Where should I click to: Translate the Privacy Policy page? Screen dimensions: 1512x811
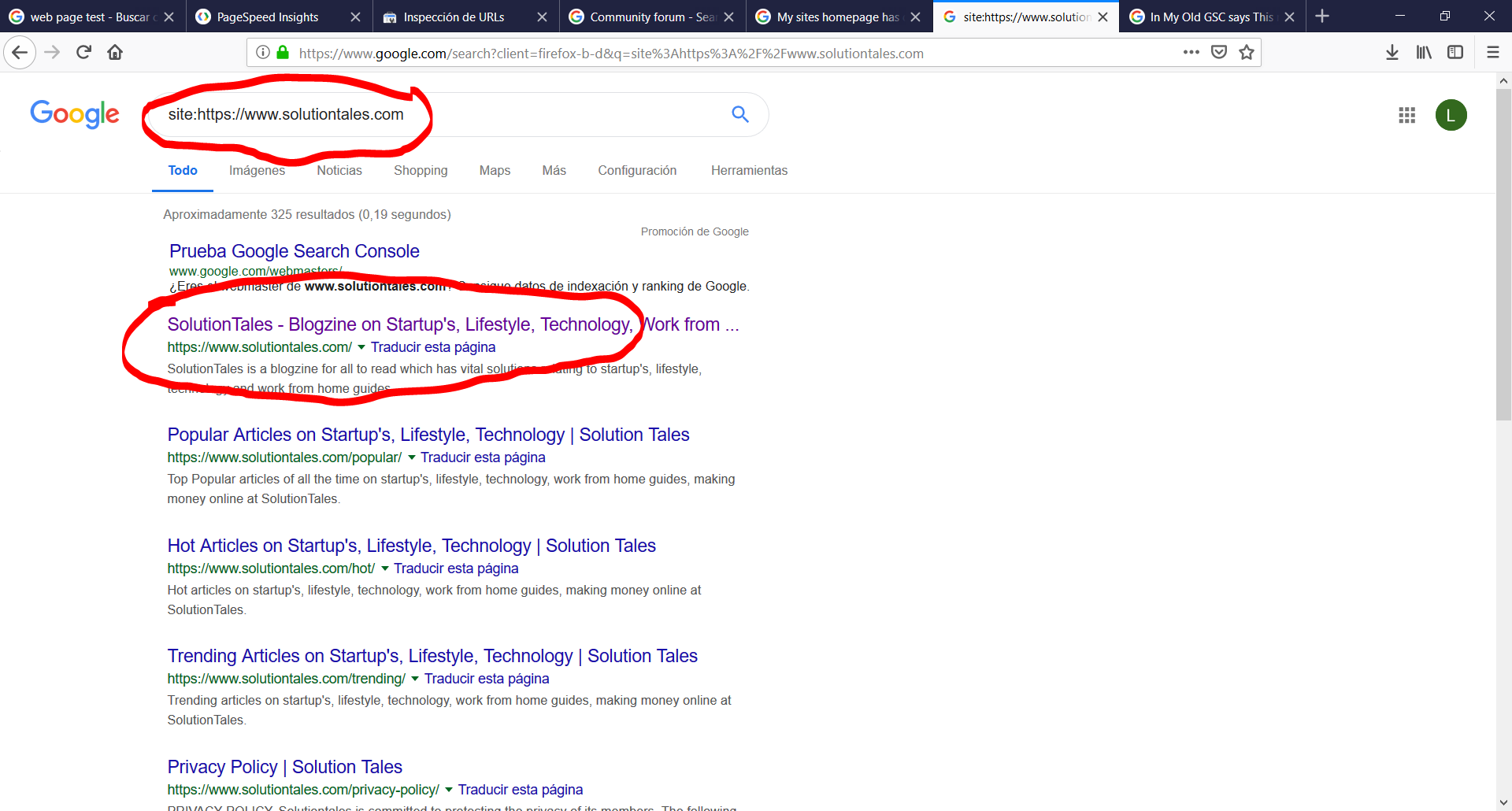point(521,790)
